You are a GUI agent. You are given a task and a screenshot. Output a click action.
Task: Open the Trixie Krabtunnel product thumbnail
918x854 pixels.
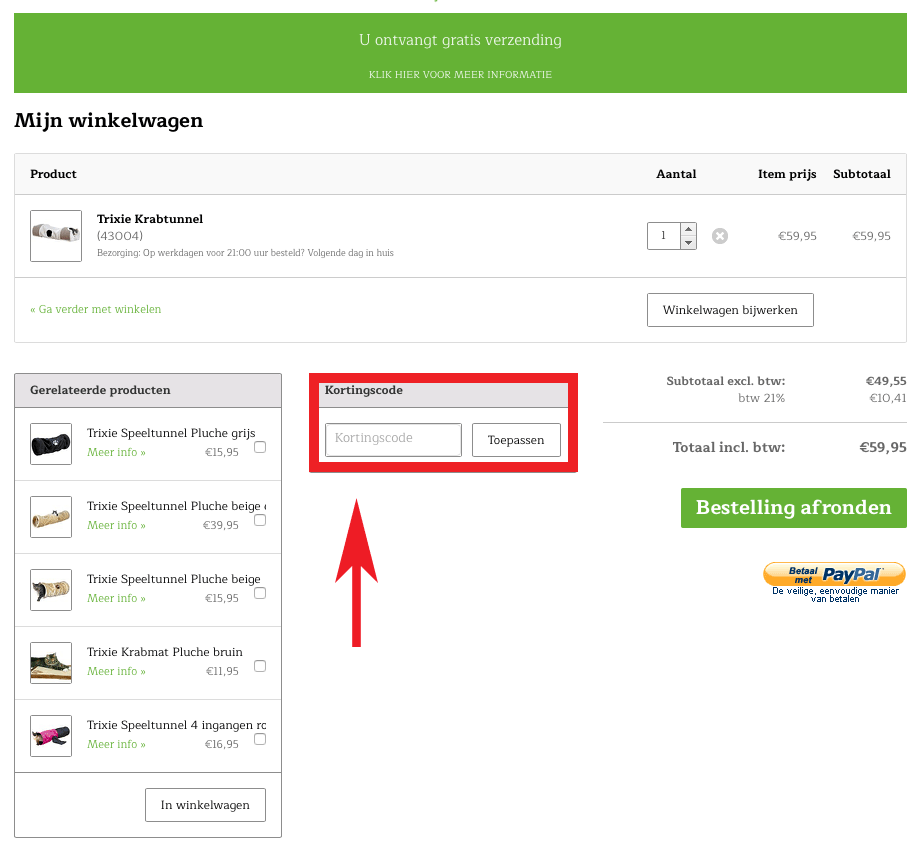[56, 236]
